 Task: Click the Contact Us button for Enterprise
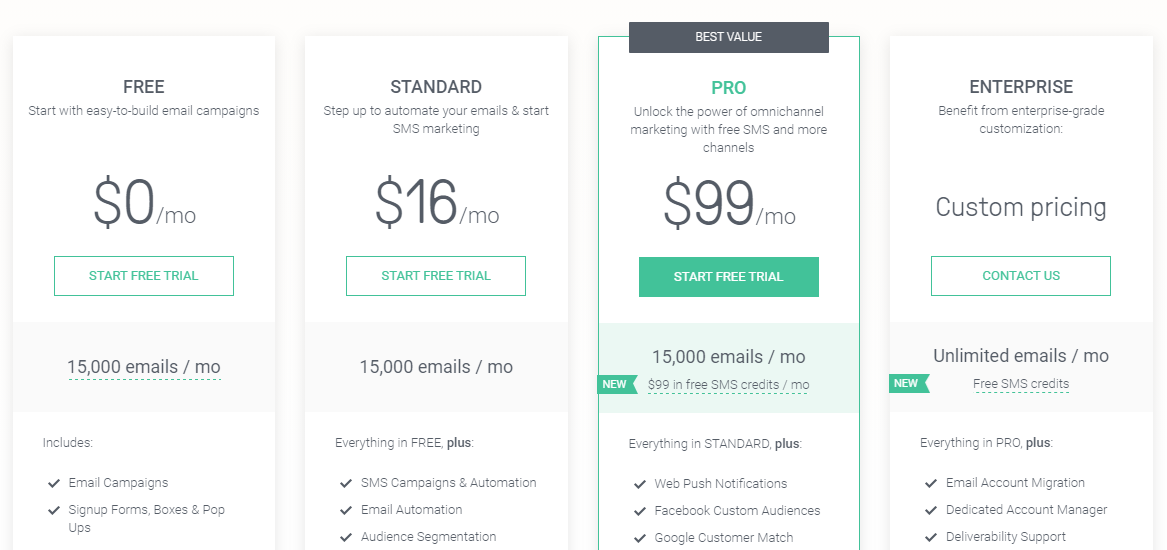[x=1021, y=276]
